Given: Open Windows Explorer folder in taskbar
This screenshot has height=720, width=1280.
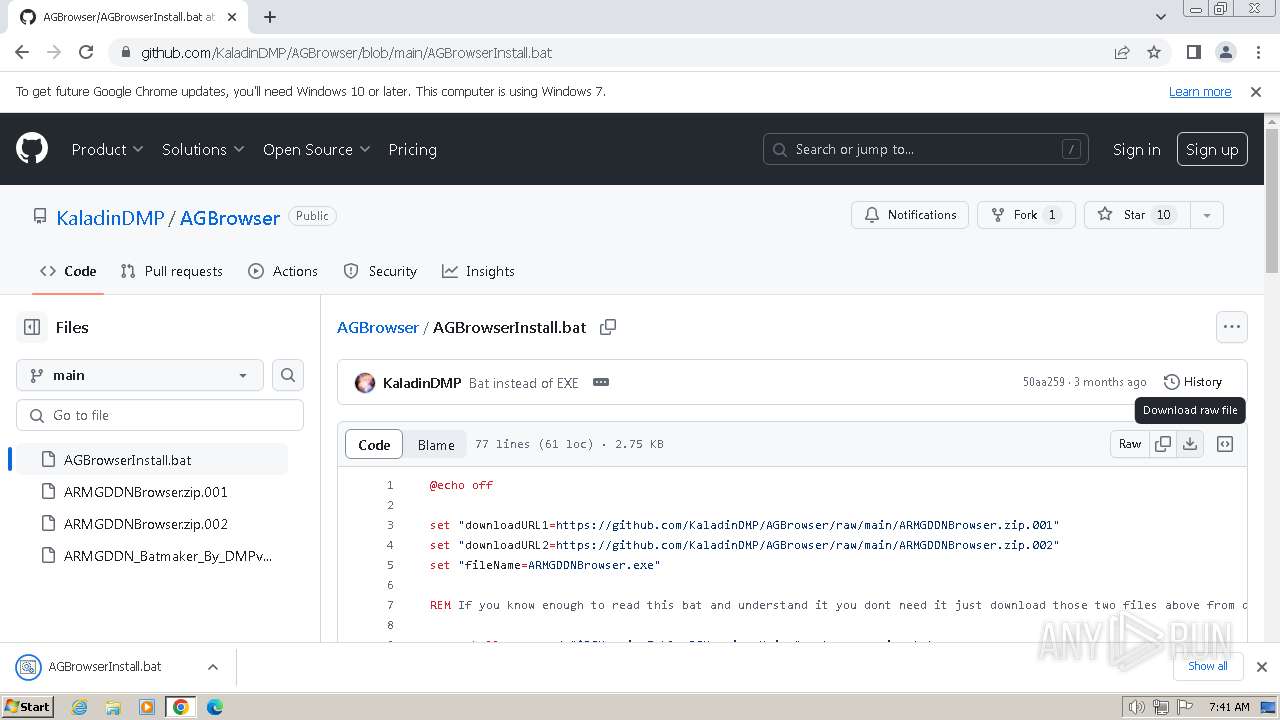Looking at the screenshot, I should point(113,707).
